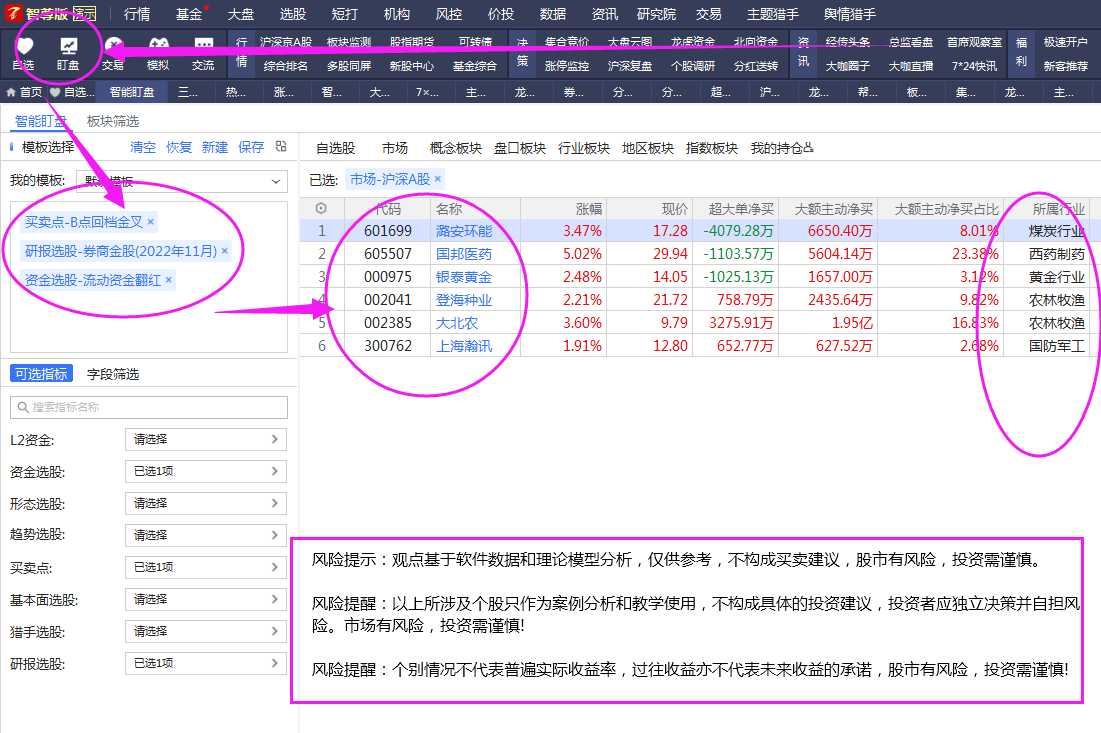The width and height of the screenshot is (1101, 733).
Task: Remove the 研报选股-券商金股 condition tag
Action: 225,251
